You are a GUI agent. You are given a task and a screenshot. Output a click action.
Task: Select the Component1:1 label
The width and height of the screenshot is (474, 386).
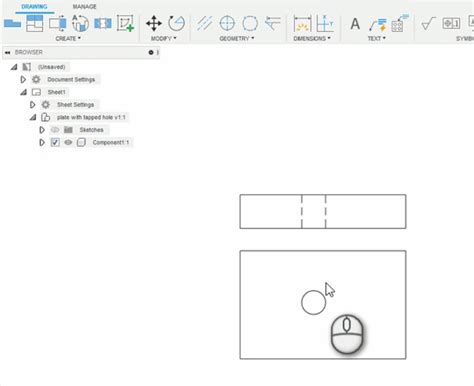tap(111, 142)
